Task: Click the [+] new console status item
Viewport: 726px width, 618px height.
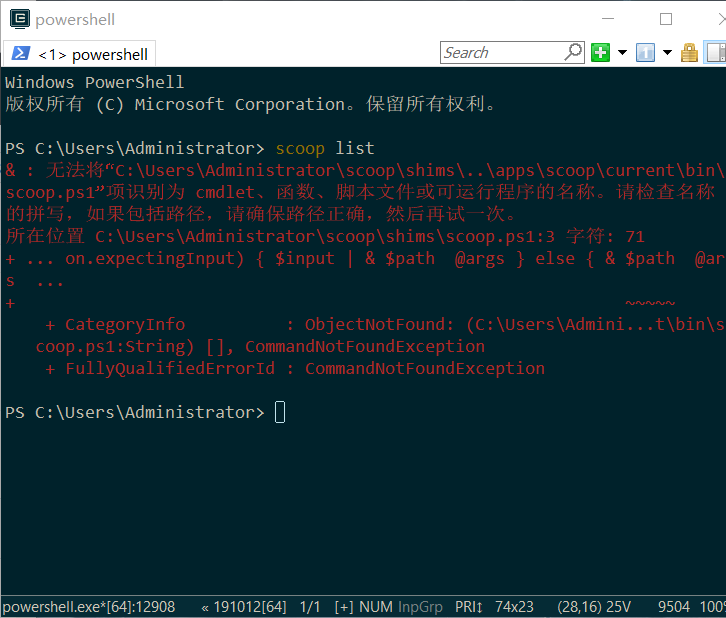Action: coord(344,606)
